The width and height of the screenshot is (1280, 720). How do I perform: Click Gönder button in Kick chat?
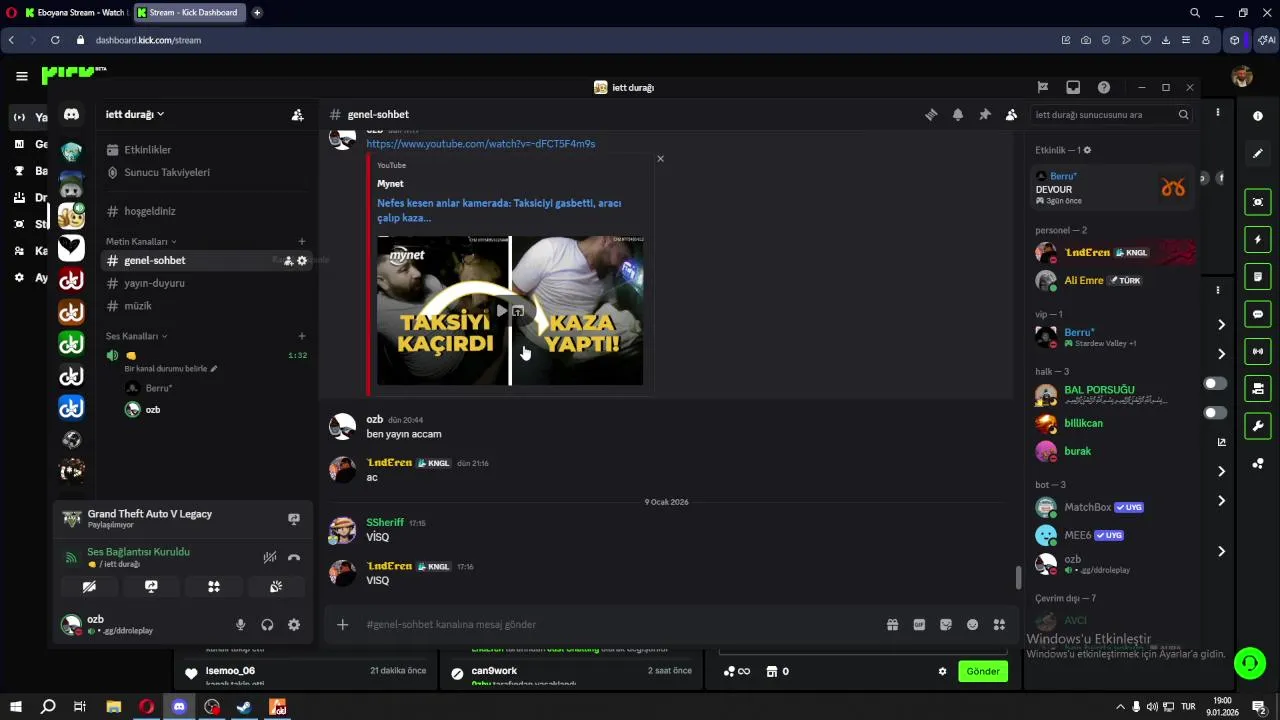tap(983, 672)
